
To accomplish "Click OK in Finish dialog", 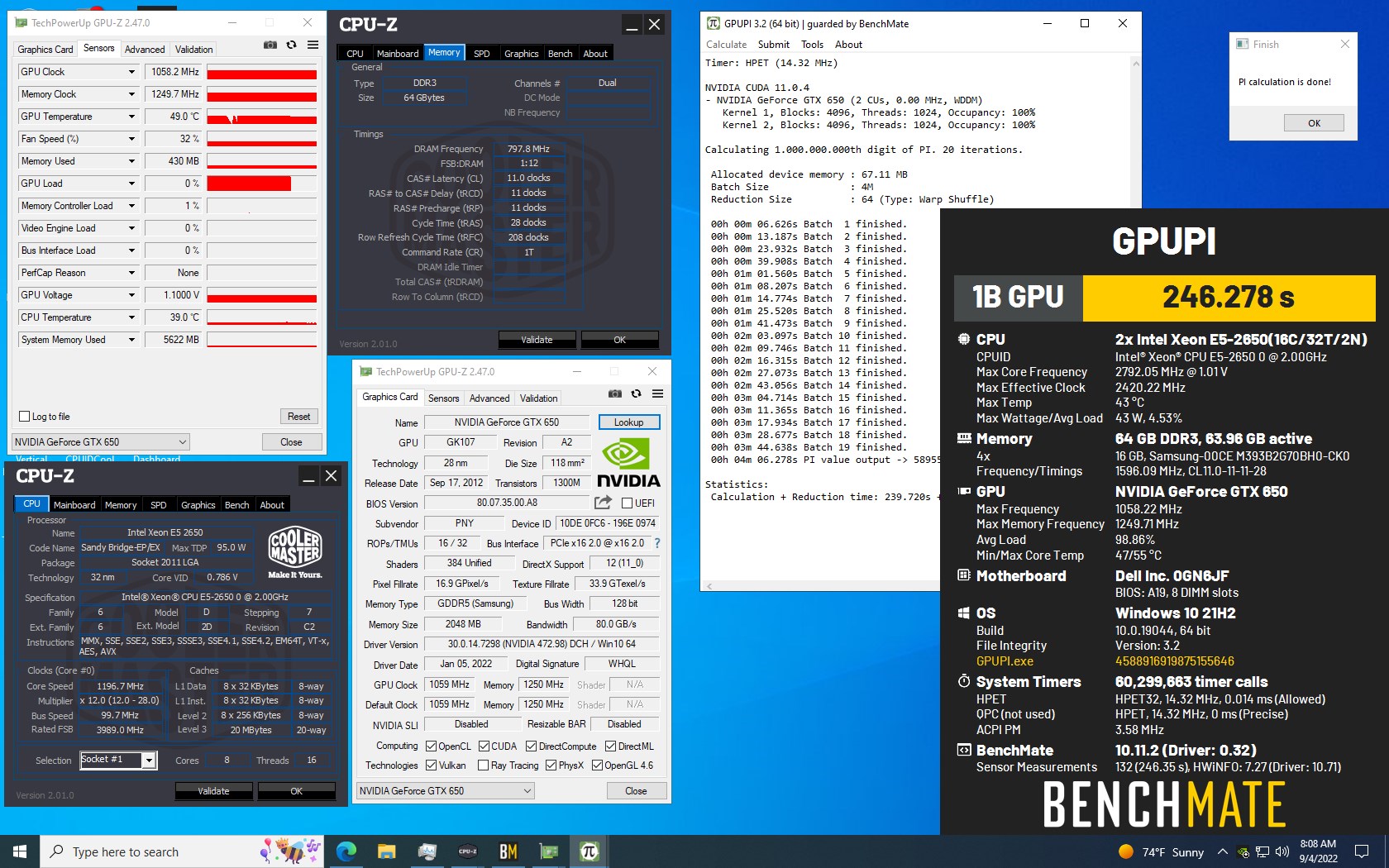I will tap(1314, 123).
